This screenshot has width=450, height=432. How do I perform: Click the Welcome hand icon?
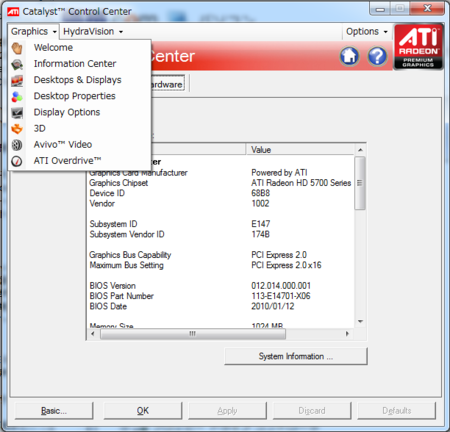17,48
